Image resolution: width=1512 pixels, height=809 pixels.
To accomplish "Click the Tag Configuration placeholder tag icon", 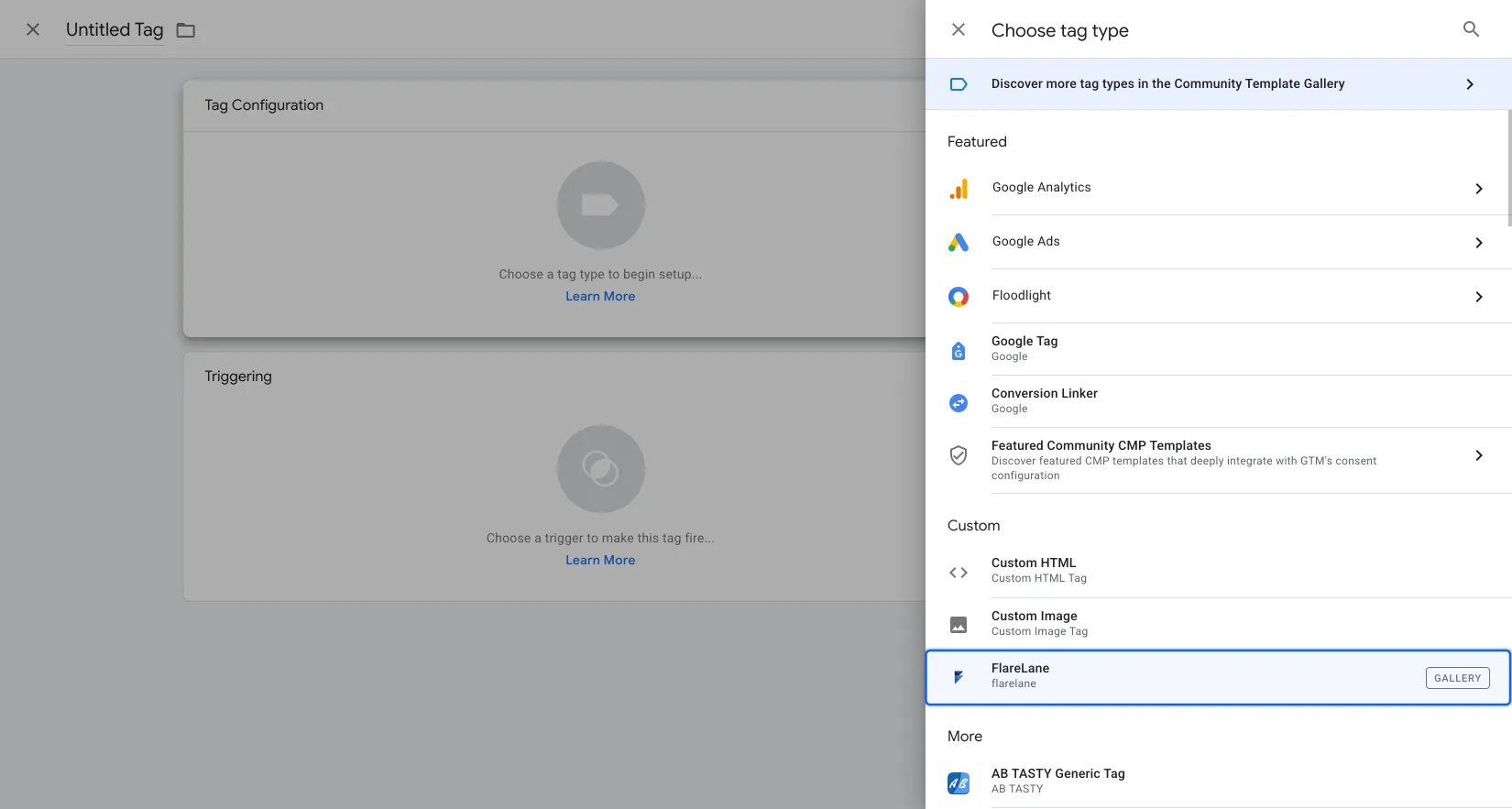I will (x=600, y=205).
